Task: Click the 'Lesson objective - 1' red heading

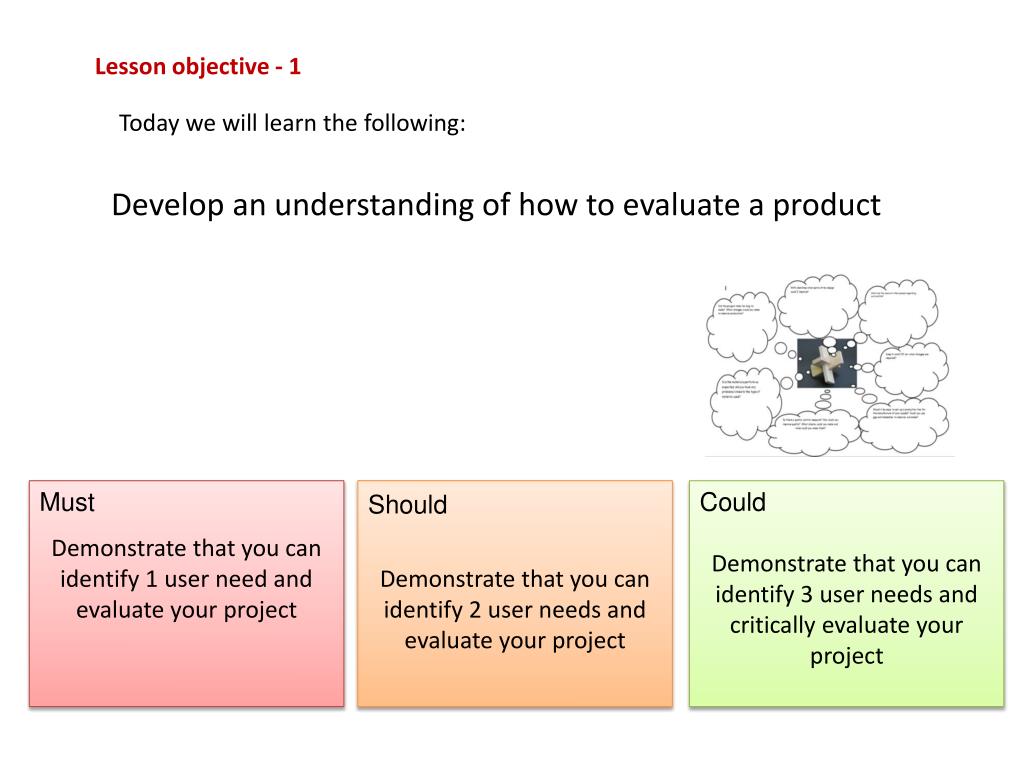Action: (x=197, y=67)
